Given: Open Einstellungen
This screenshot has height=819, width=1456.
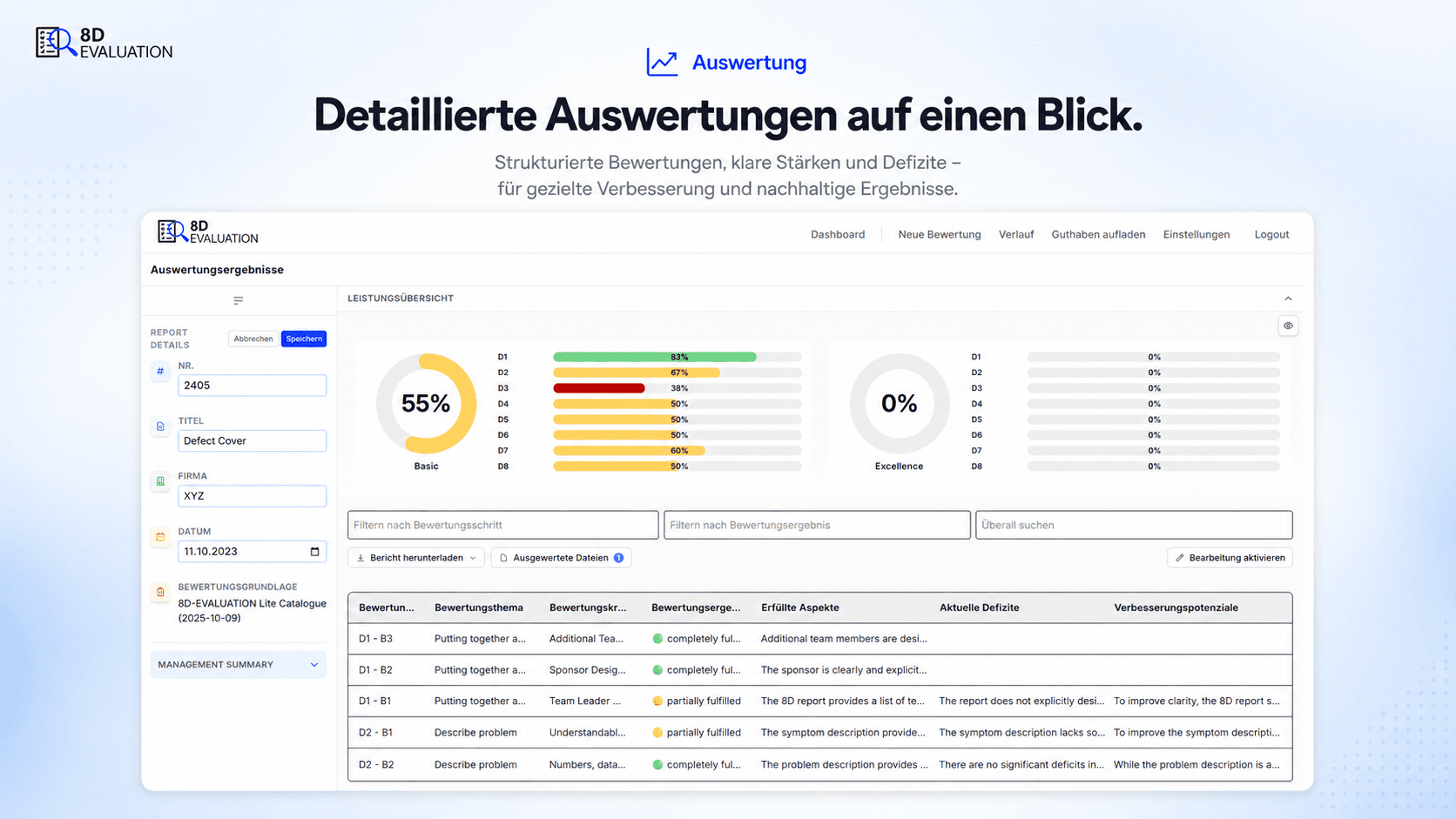Looking at the screenshot, I should tap(1196, 234).
